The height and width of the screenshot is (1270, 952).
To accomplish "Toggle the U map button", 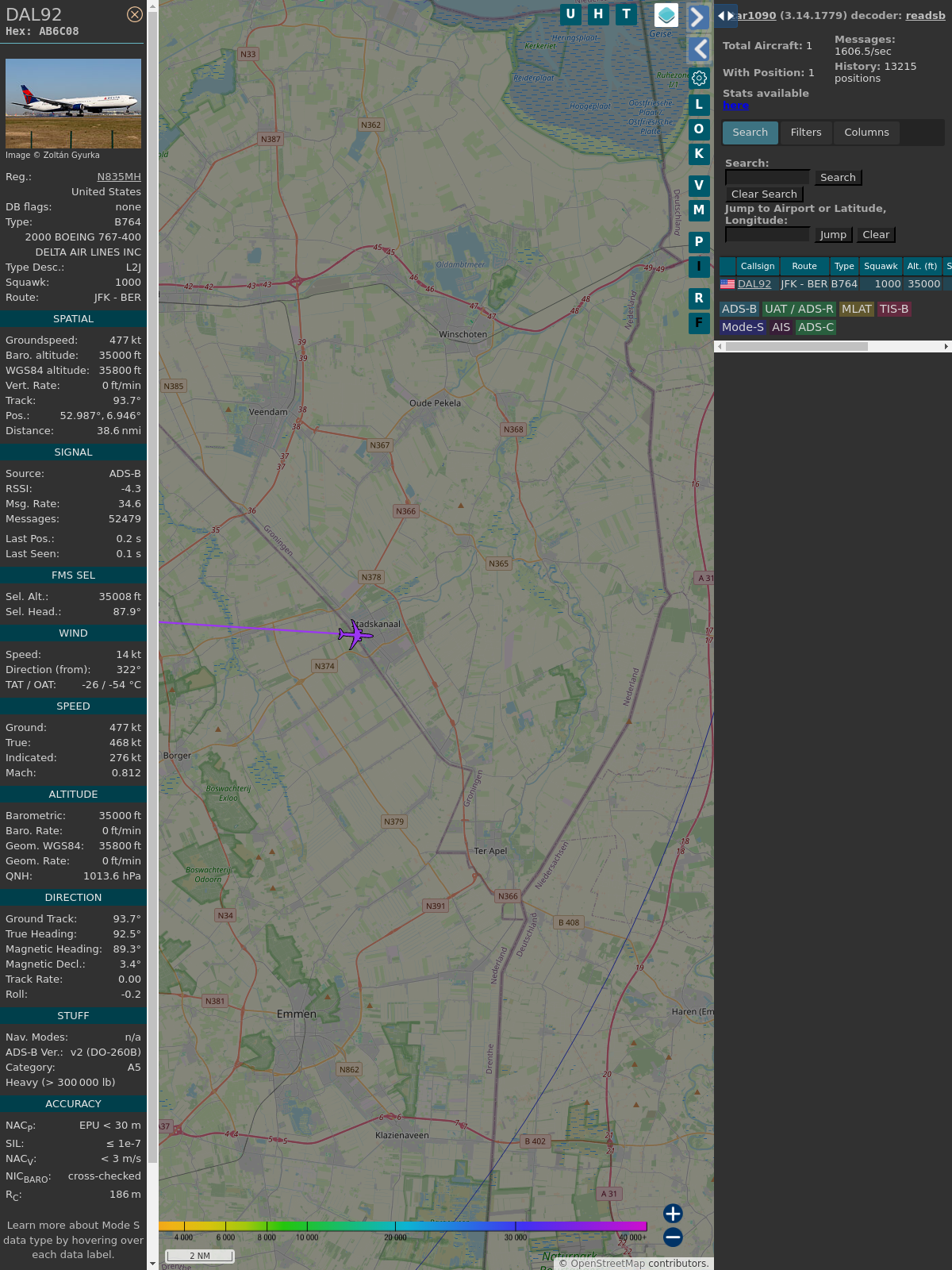I will pyautogui.click(x=570, y=14).
